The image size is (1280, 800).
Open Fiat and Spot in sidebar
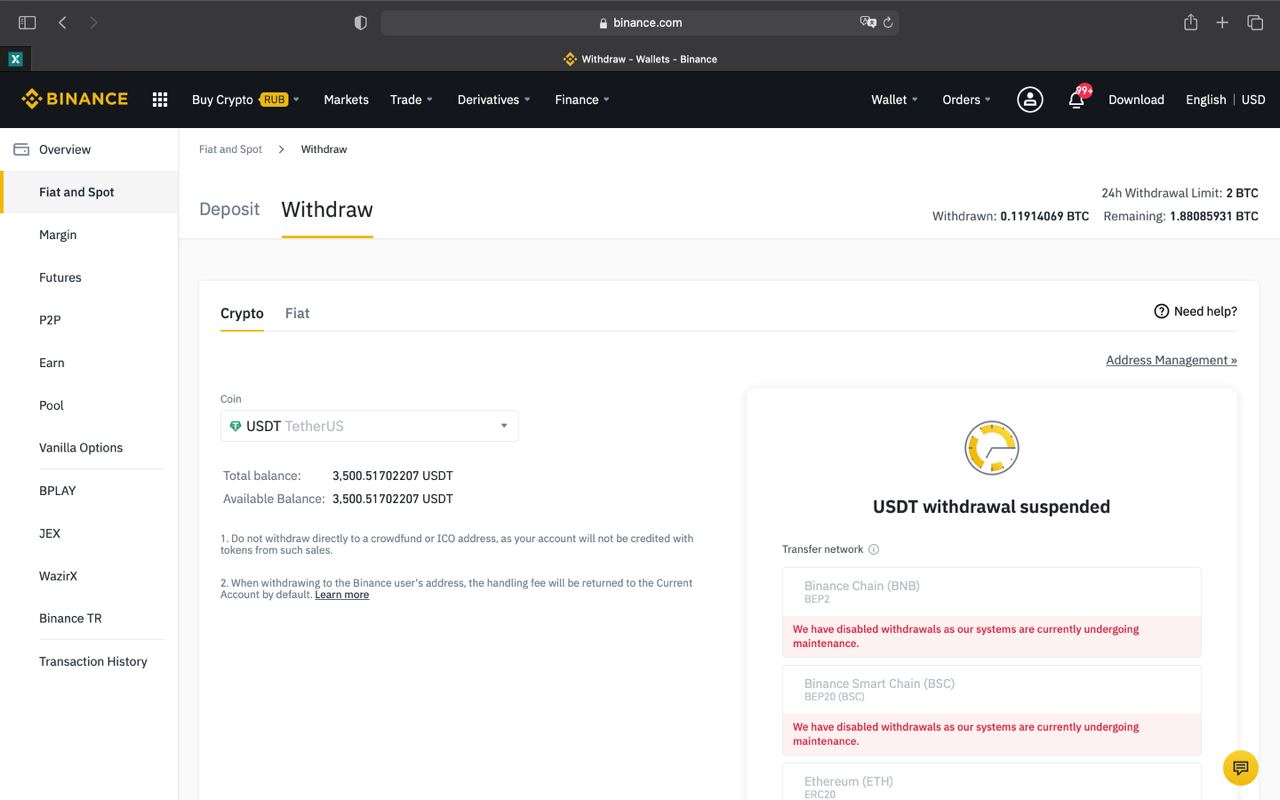[89, 192]
